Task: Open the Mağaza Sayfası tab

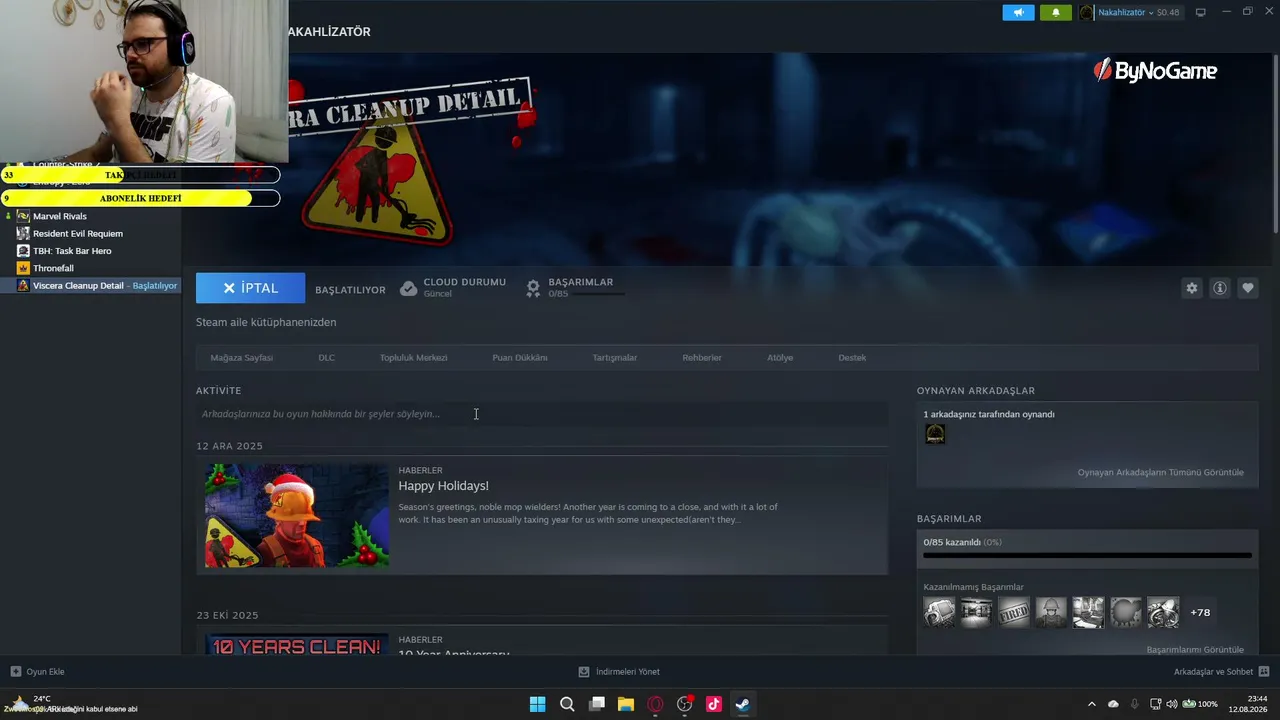Action: [241, 358]
